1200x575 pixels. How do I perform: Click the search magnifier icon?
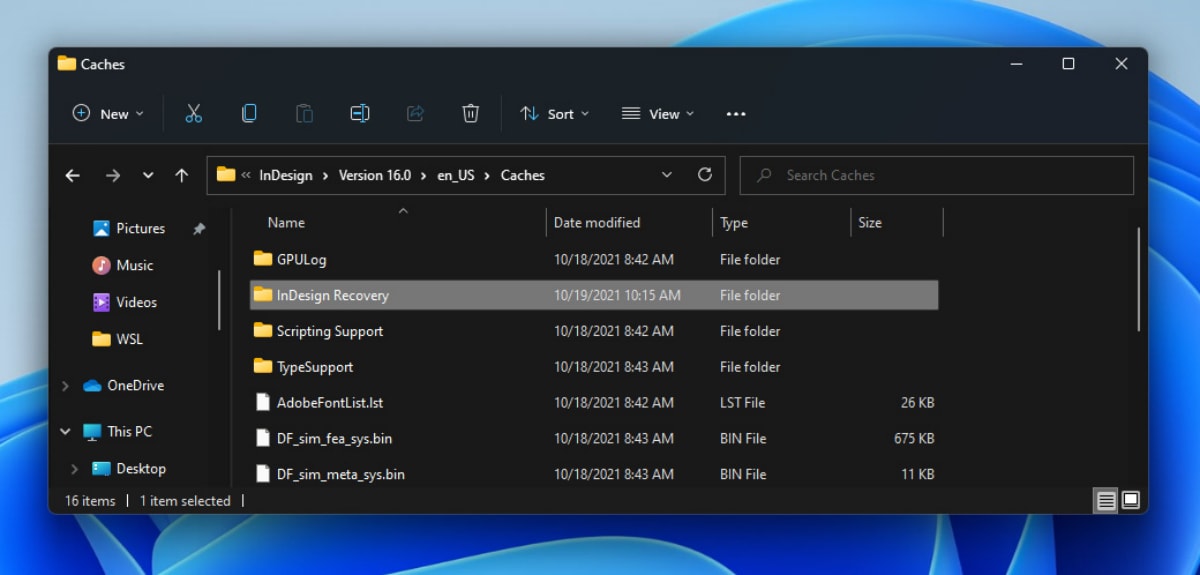click(x=765, y=175)
